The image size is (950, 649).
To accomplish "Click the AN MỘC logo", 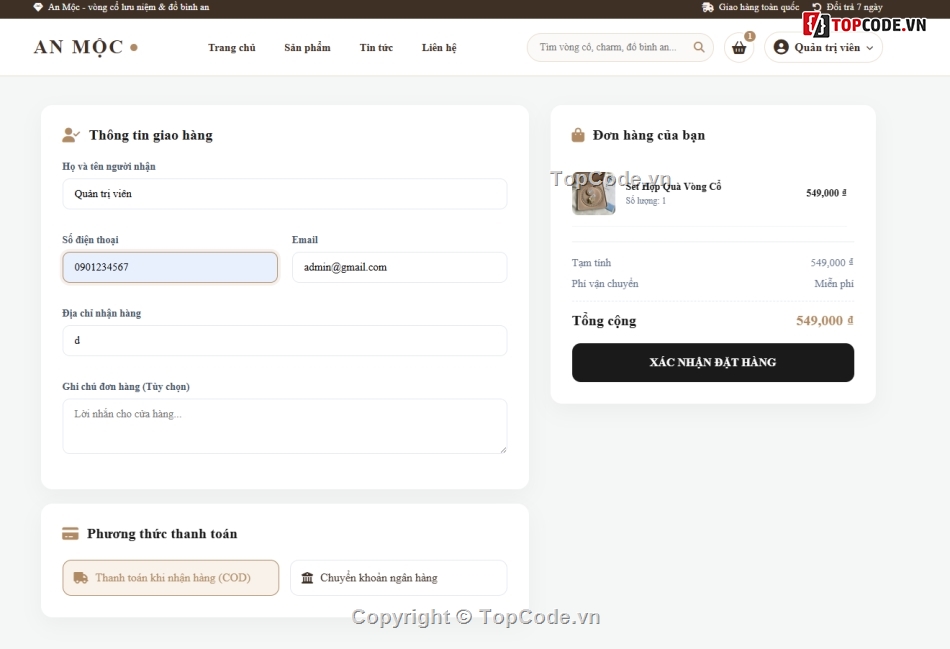I will click(85, 47).
